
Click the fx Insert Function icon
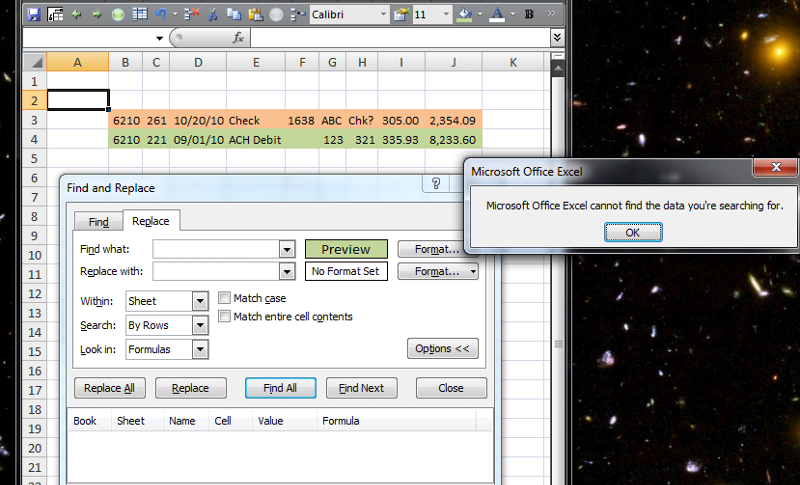coord(238,37)
